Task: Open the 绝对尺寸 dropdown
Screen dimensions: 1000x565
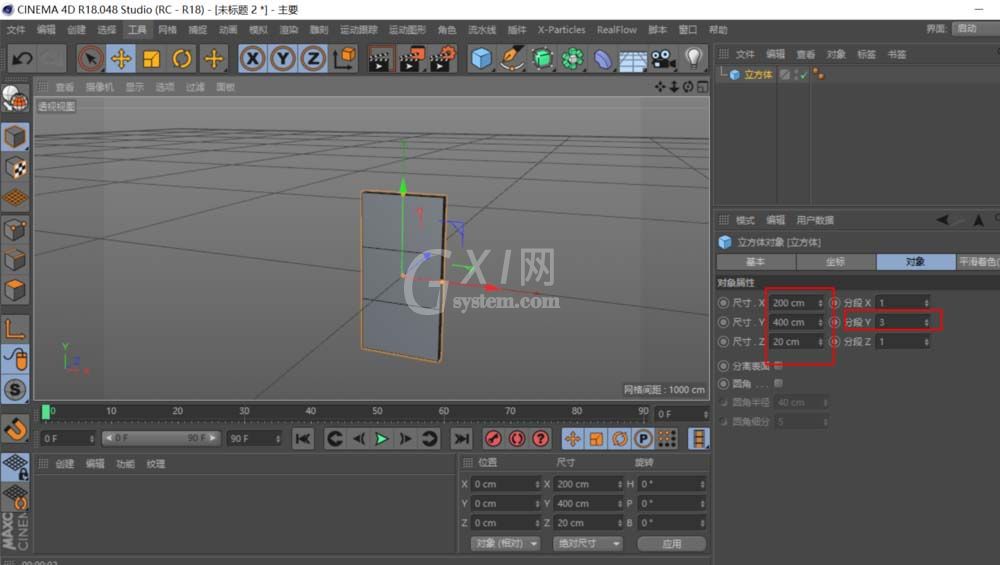Action: (587, 543)
